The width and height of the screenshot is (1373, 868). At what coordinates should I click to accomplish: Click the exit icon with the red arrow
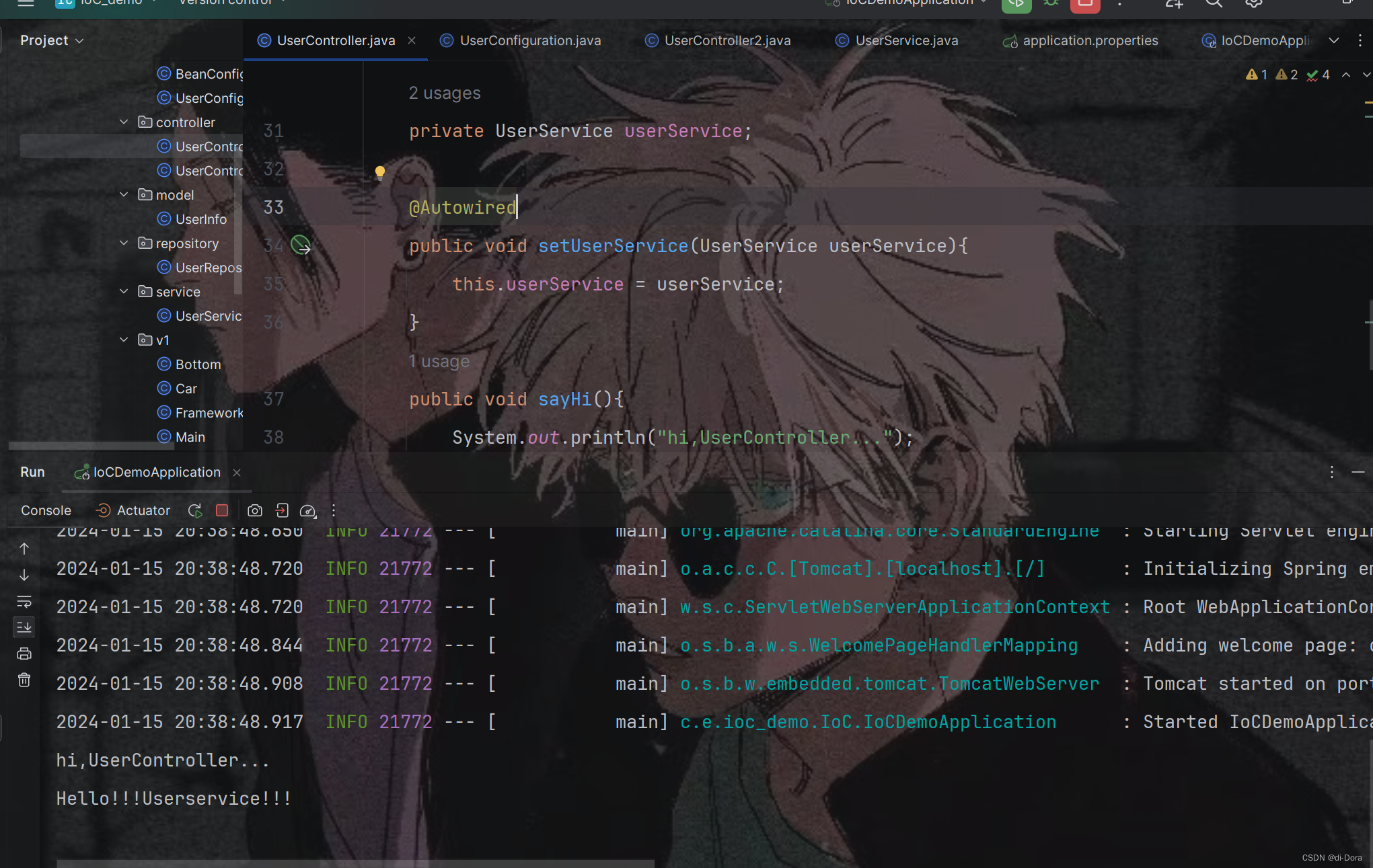coord(282,511)
